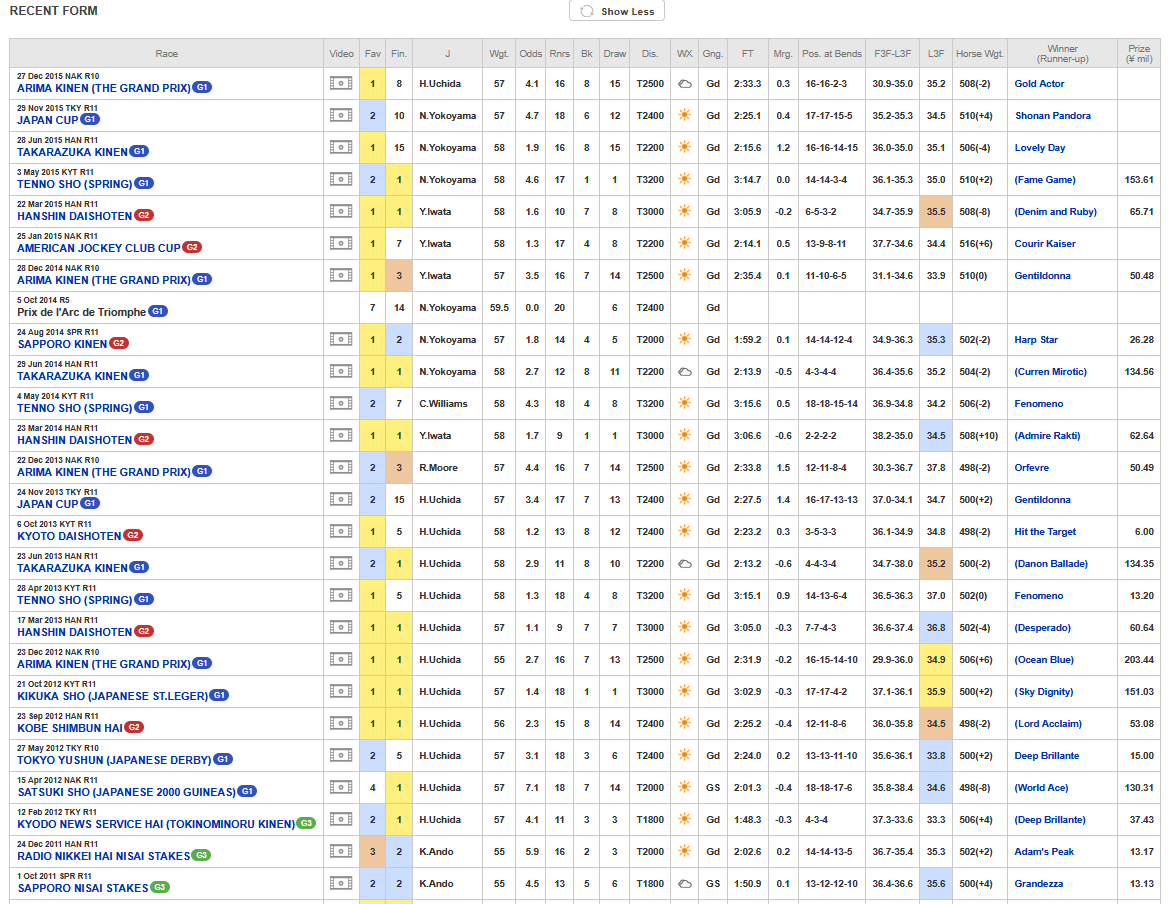Open Sapporo Nisai Stakes race link
The height and width of the screenshot is (904, 1172).
(83, 888)
